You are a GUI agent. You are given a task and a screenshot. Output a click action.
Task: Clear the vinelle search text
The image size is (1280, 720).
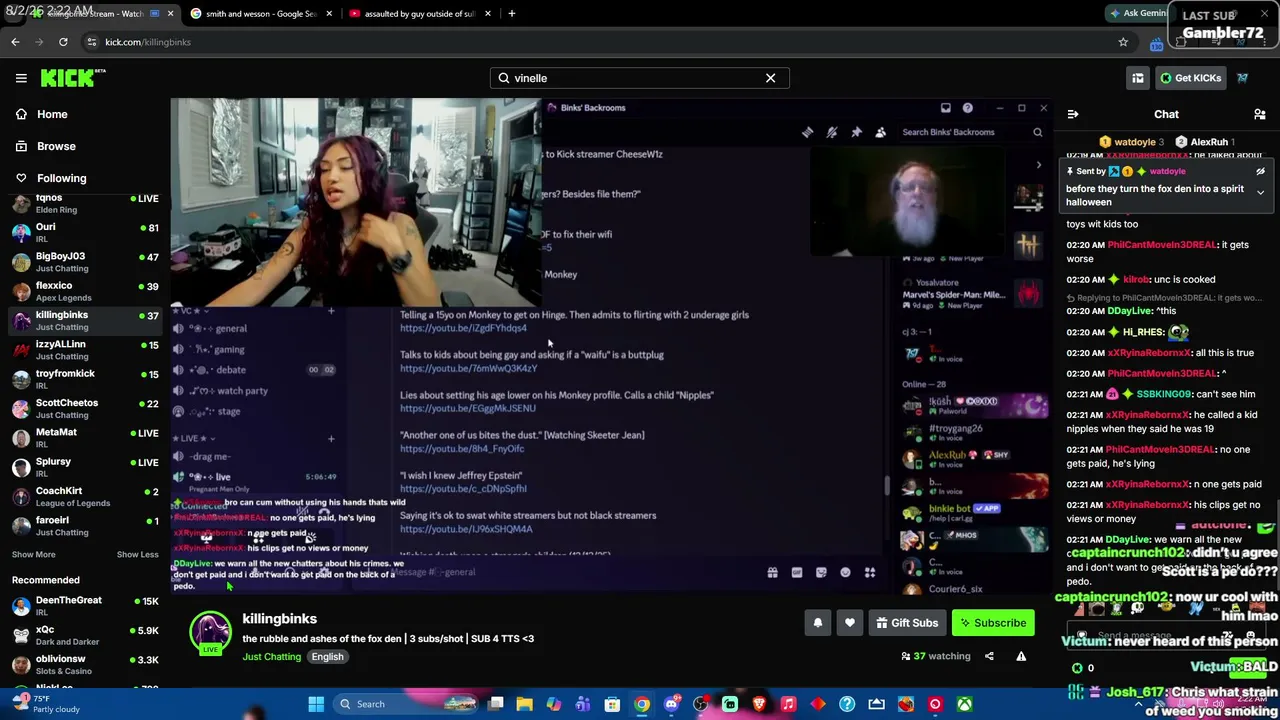coord(770,78)
